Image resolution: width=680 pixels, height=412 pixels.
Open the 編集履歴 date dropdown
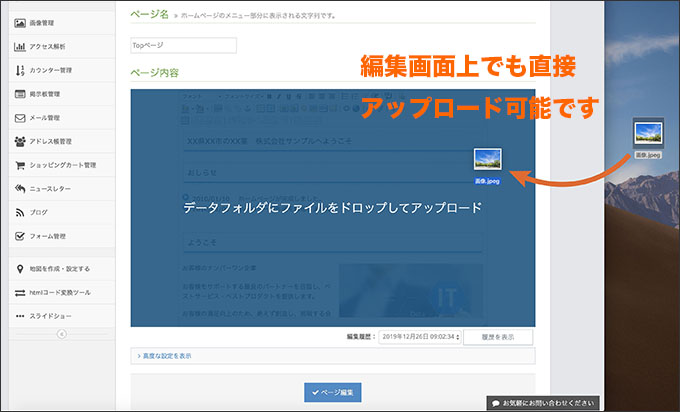(x=419, y=337)
